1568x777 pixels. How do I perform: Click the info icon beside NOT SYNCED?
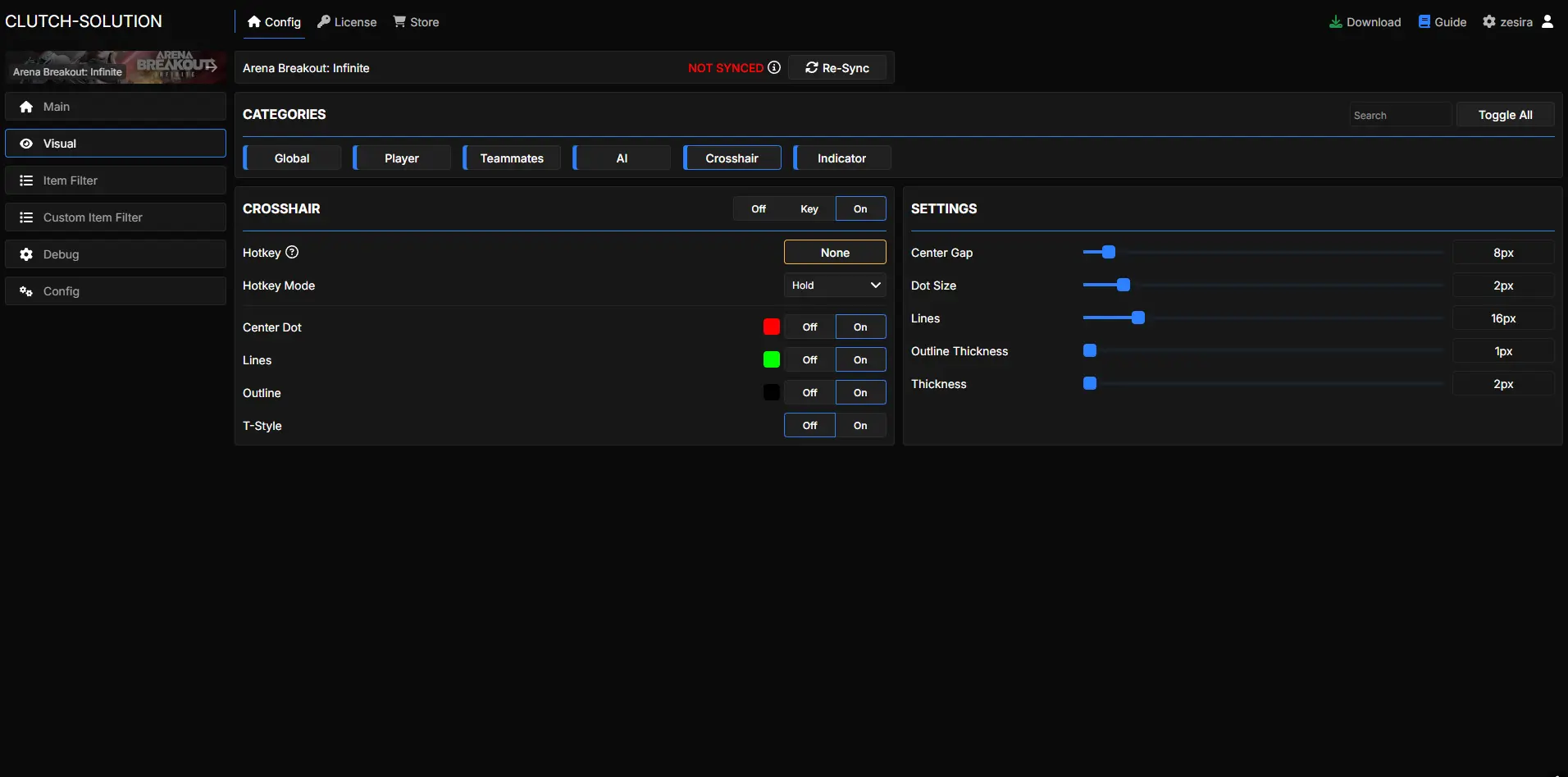(x=774, y=67)
